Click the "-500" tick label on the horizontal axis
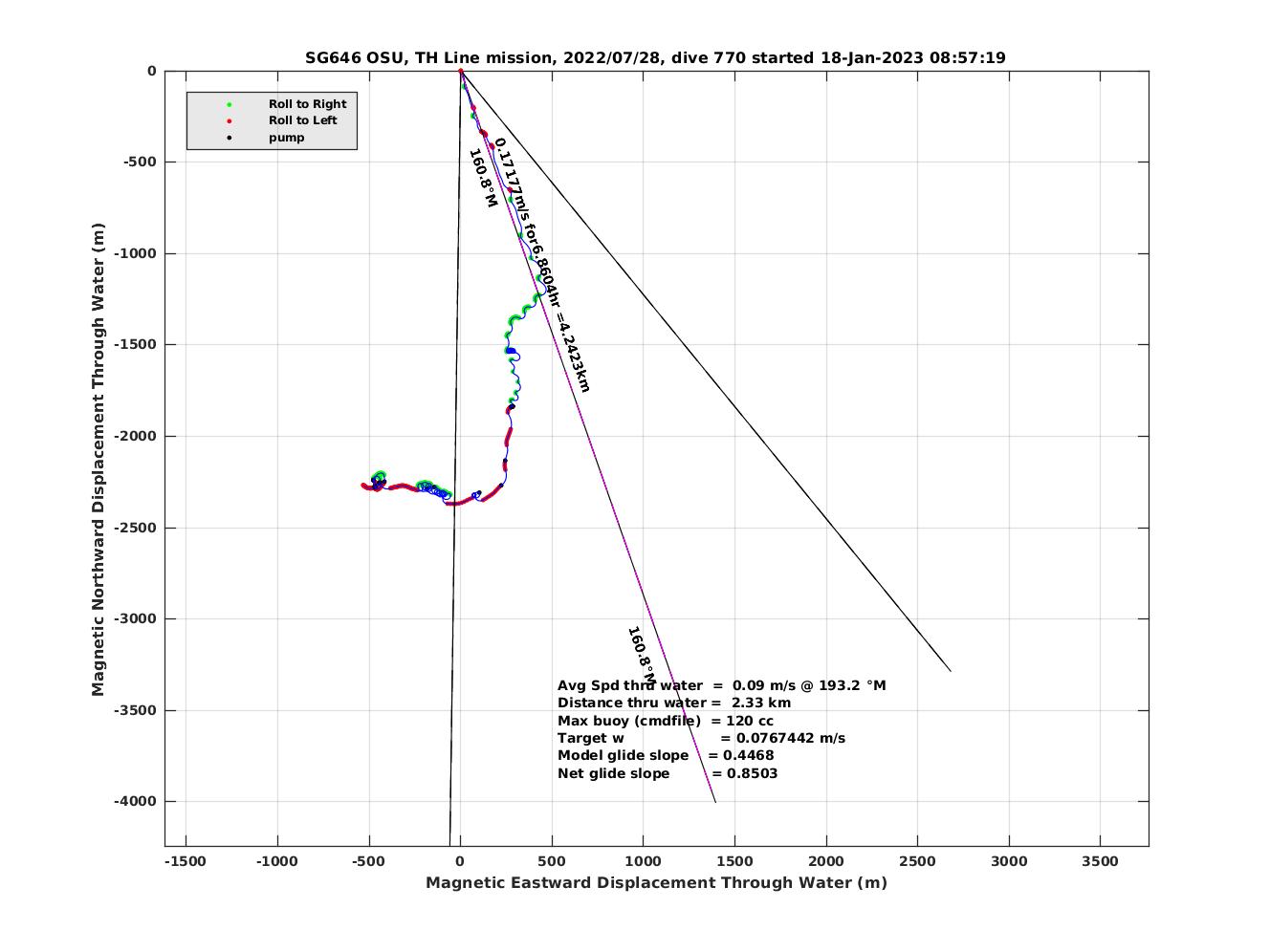1270x952 pixels. point(368,861)
